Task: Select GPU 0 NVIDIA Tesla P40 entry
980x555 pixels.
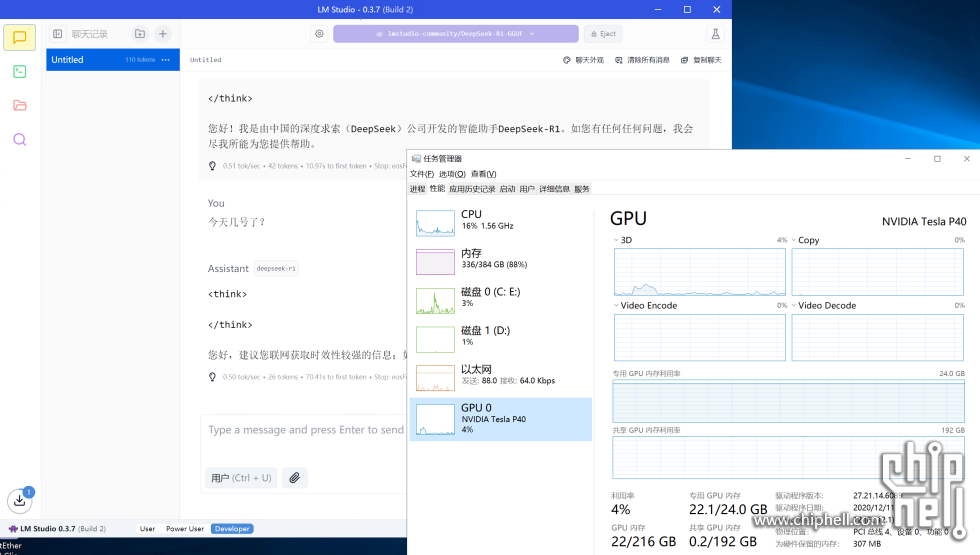Action: click(501, 419)
